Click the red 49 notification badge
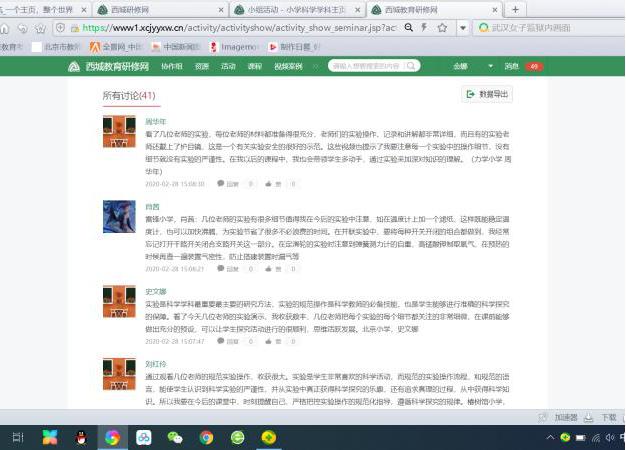The height and width of the screenshot is (450, 626). click(534, 67)
